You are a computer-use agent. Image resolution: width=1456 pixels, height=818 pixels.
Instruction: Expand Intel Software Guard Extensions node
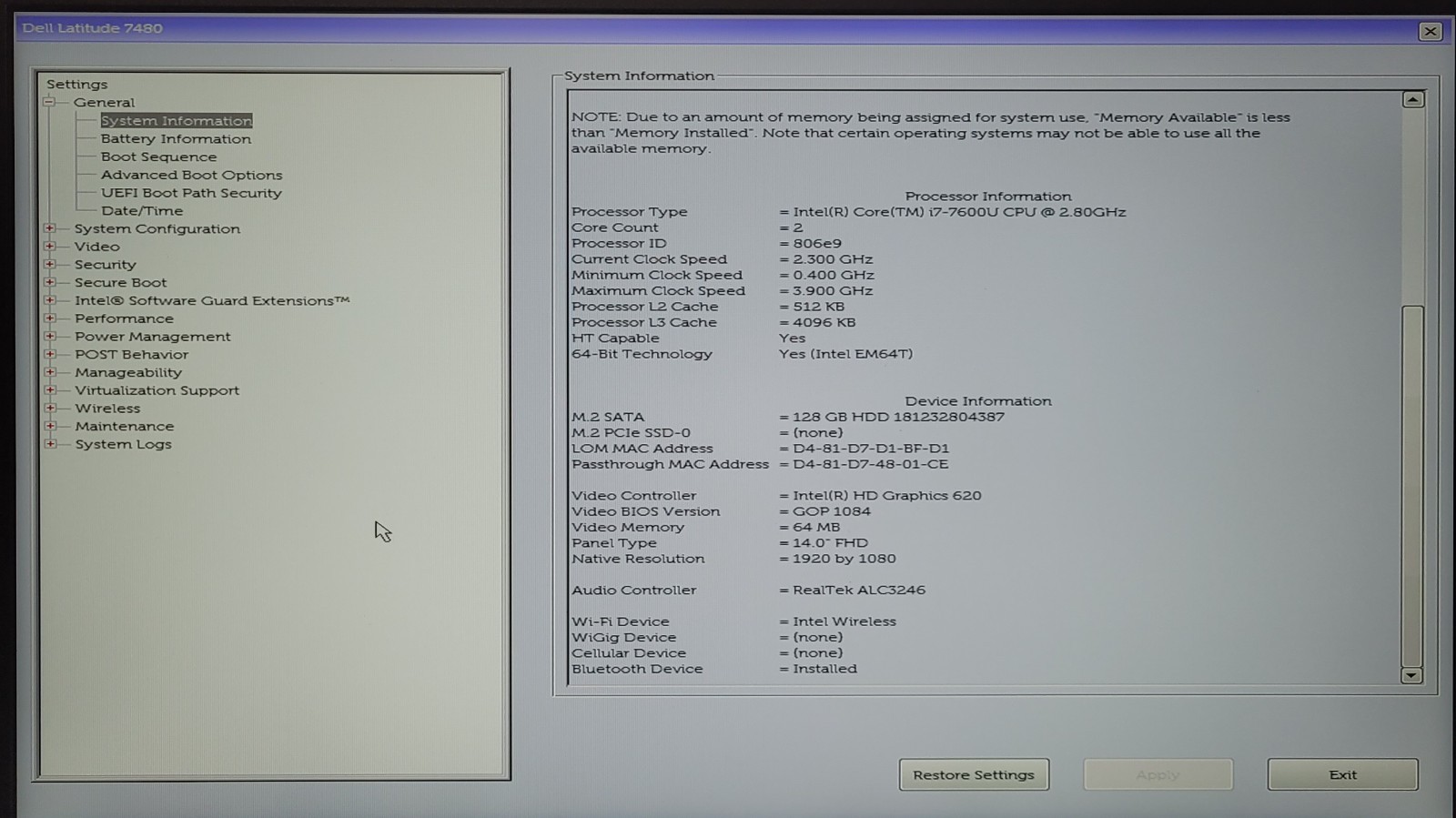pyautogui.click(x=50, y=300)
